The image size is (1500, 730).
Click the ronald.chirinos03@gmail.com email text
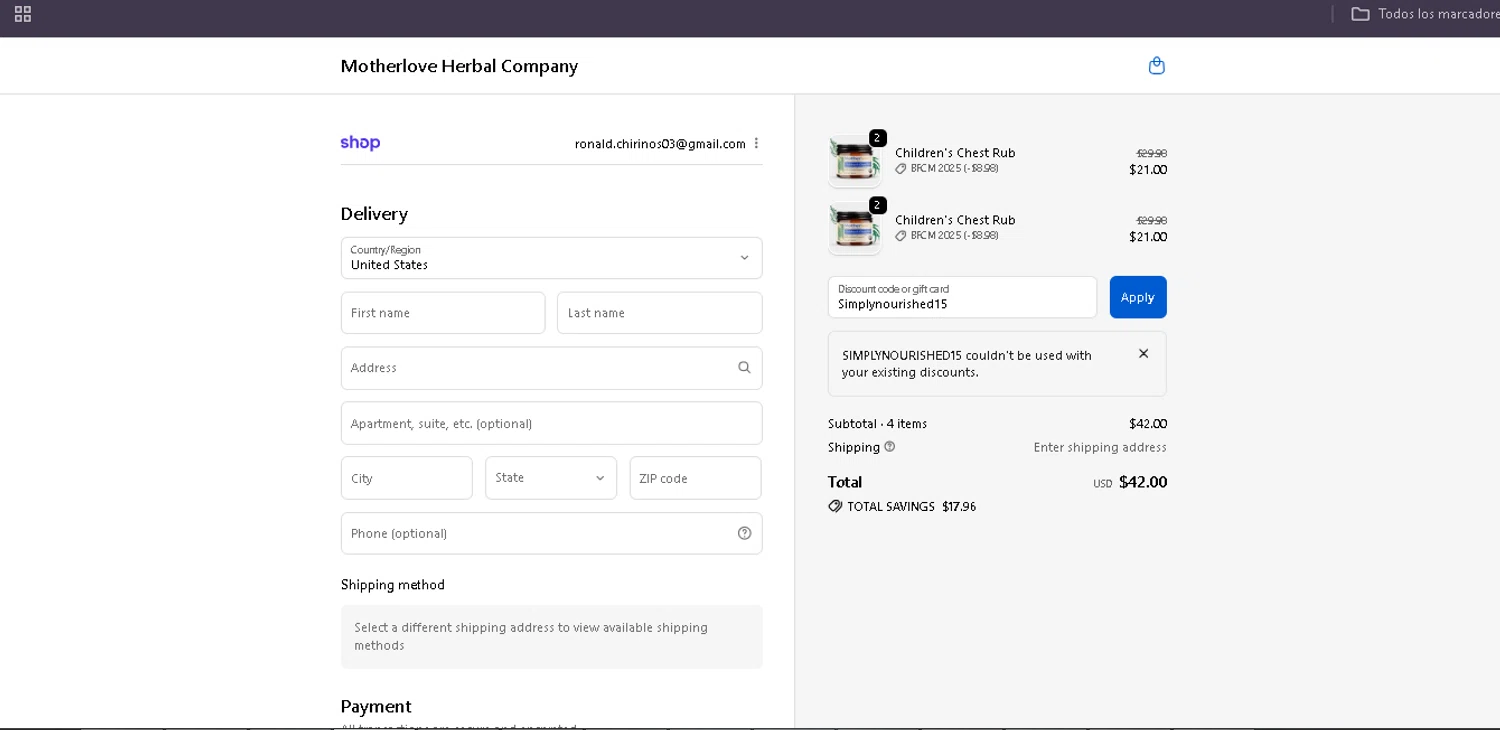(660, 144)
